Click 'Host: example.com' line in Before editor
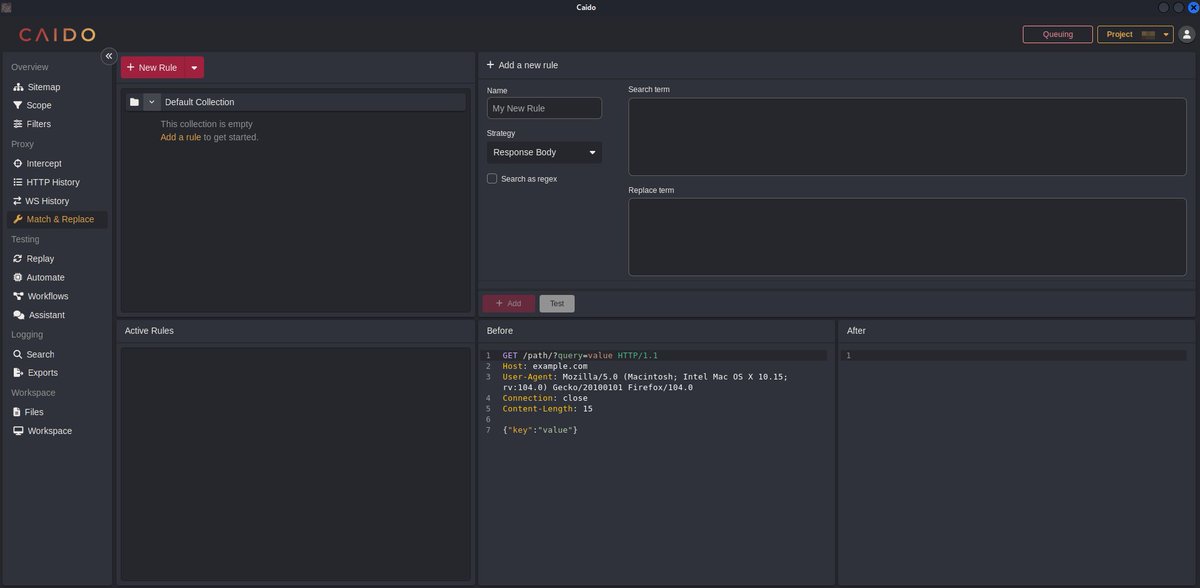 (545, 366)
